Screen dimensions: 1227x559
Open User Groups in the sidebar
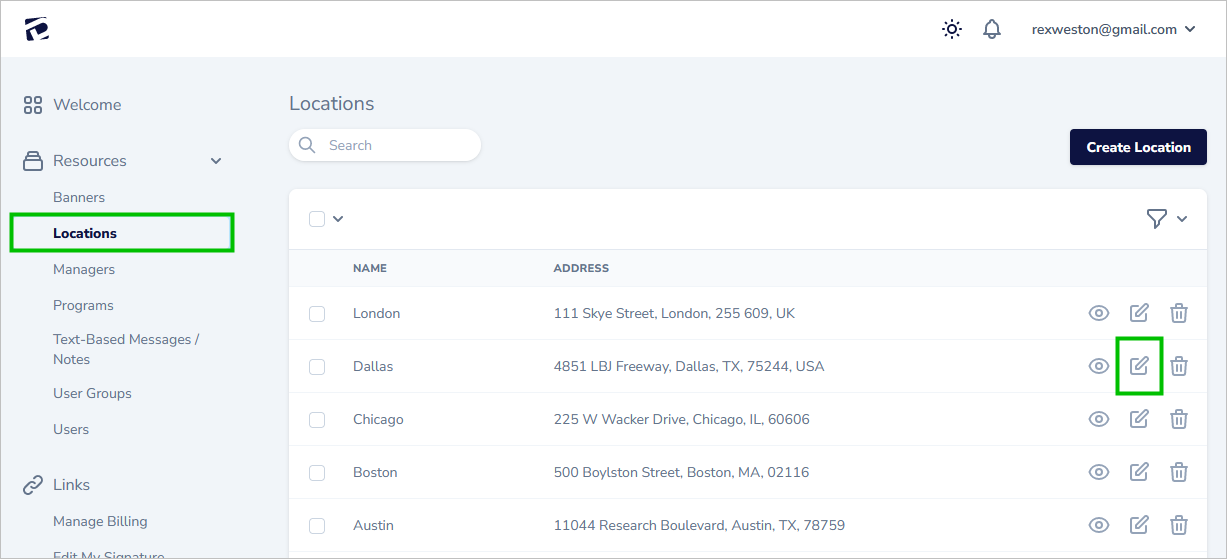coord(92,393)
